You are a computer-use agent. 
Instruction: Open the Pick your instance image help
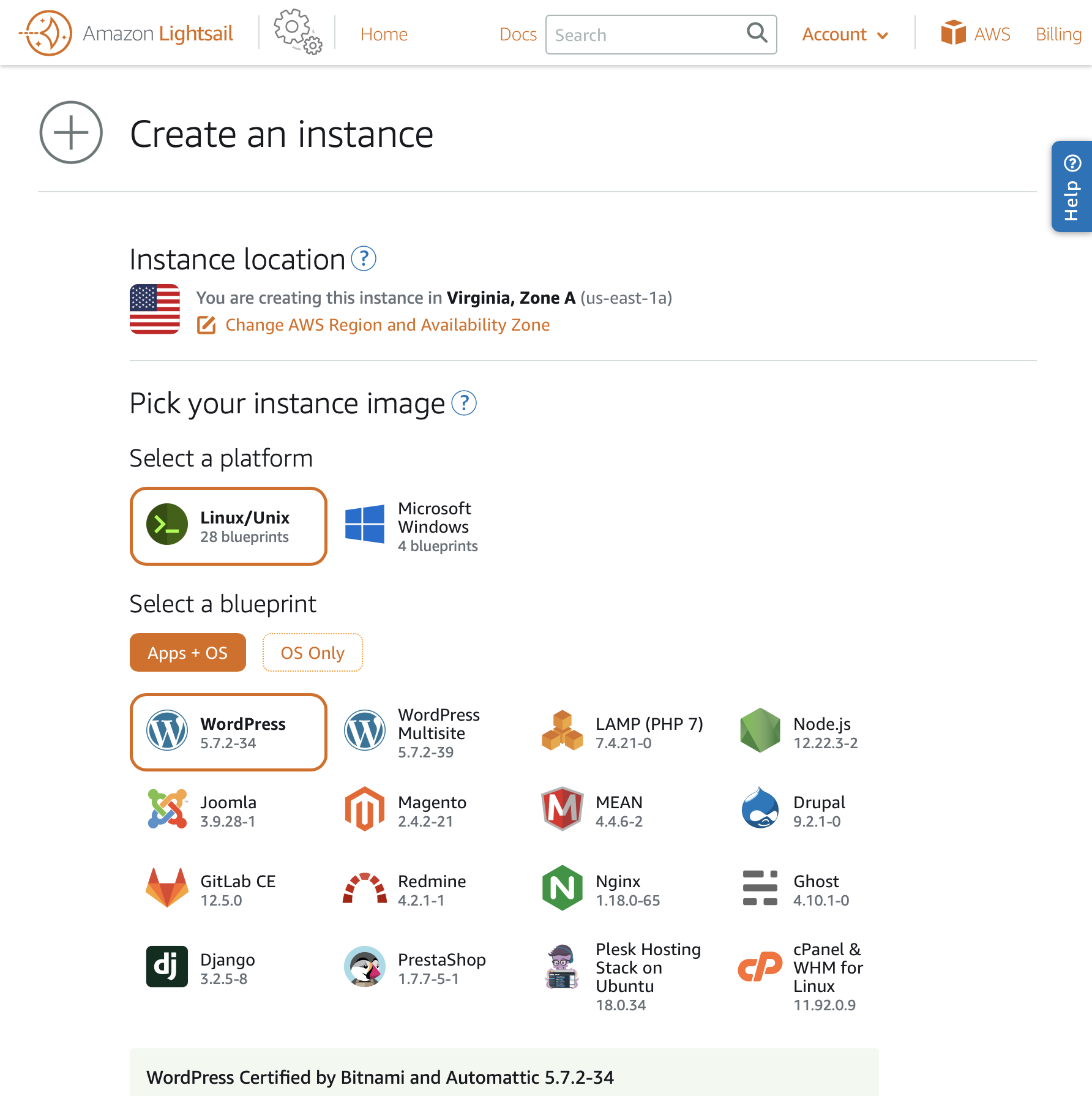pyautogui.click(x=464, y=403)
